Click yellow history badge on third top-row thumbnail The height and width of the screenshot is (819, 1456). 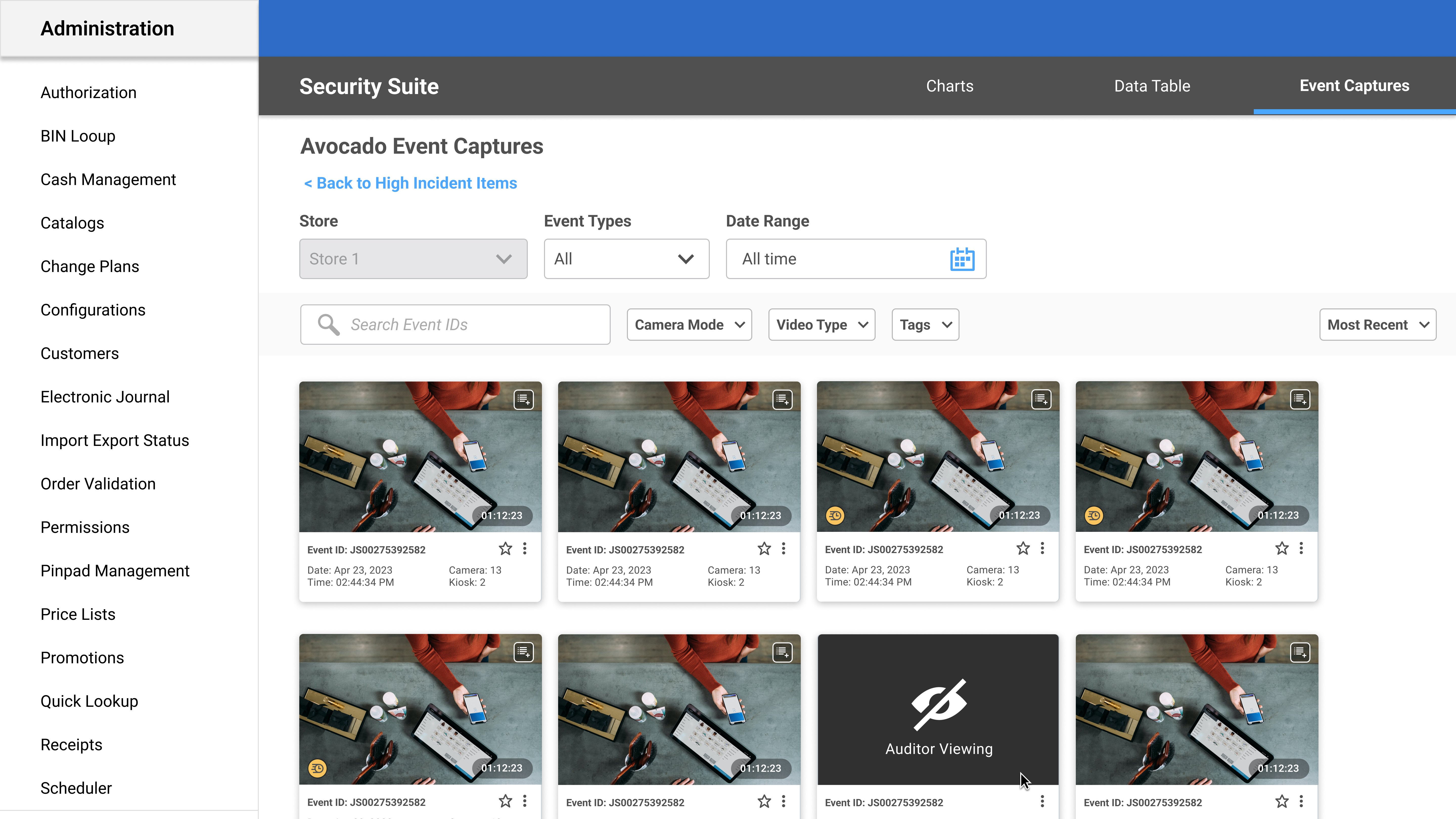(835, 515)
